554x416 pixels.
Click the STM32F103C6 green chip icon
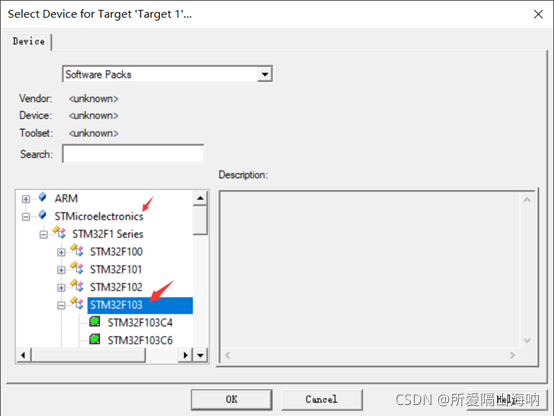click(x=95, y=339)
